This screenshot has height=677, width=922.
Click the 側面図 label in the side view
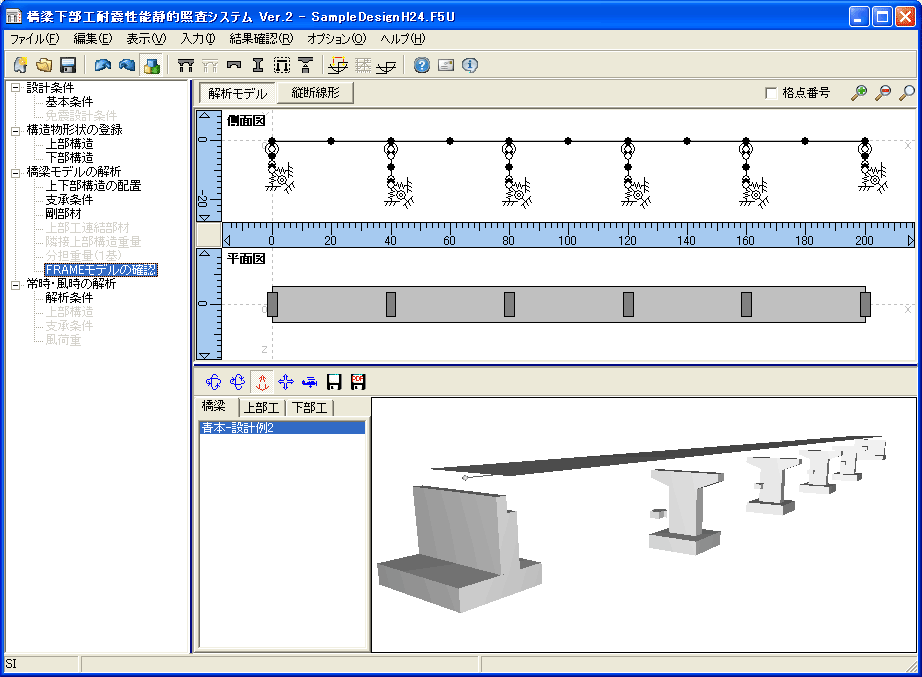(246, 121)
